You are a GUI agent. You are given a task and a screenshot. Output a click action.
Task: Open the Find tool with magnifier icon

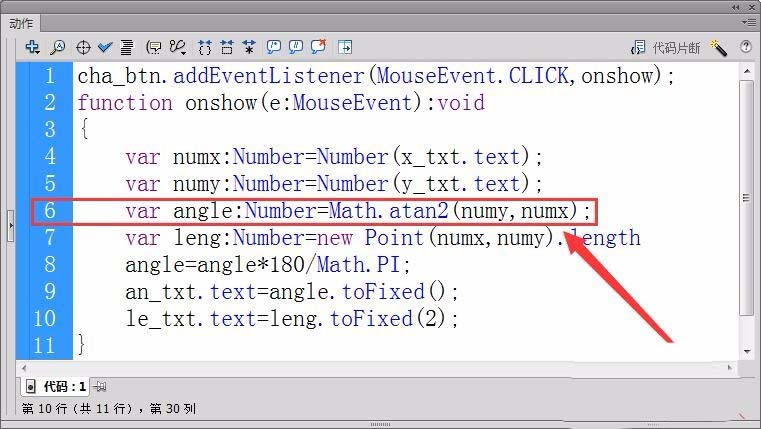tap(58, 47)
